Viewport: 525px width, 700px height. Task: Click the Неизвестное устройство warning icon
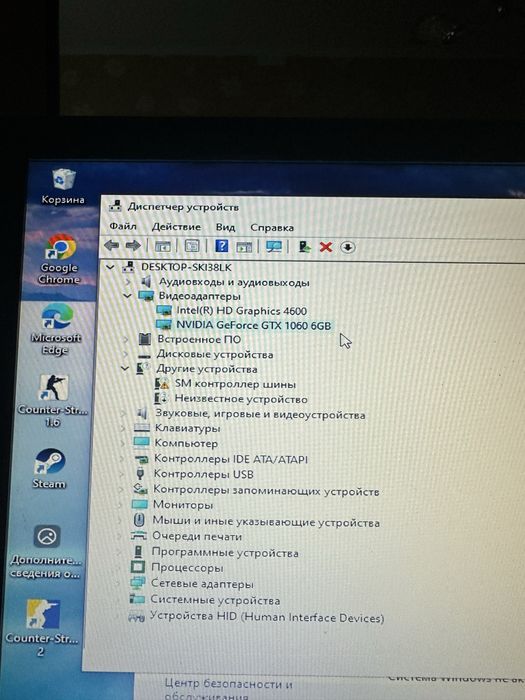[x=161, y=398]
